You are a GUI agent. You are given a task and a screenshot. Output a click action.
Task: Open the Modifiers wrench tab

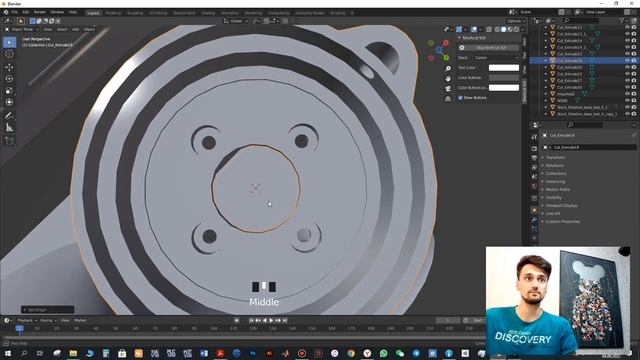[x=534, y=220]
